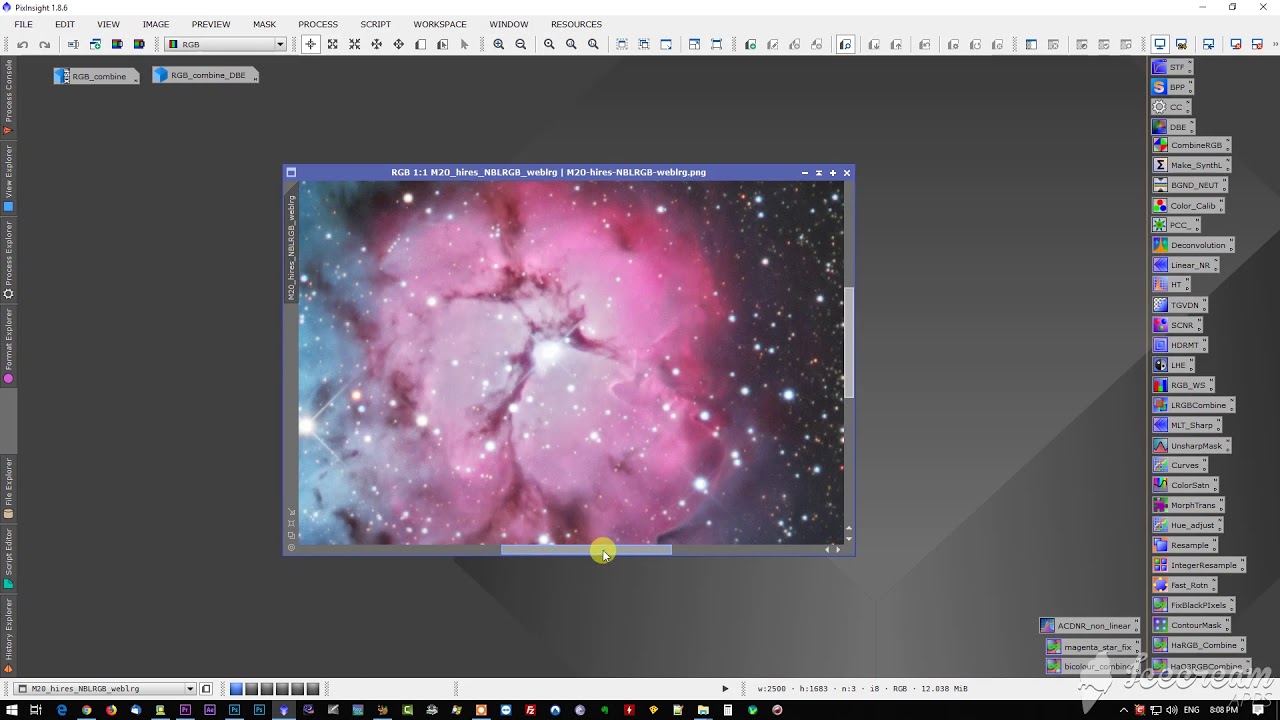Viewport: 1280px width, 720px height.
Task: Open the File Explorer side tab
Action: [8, 488]
